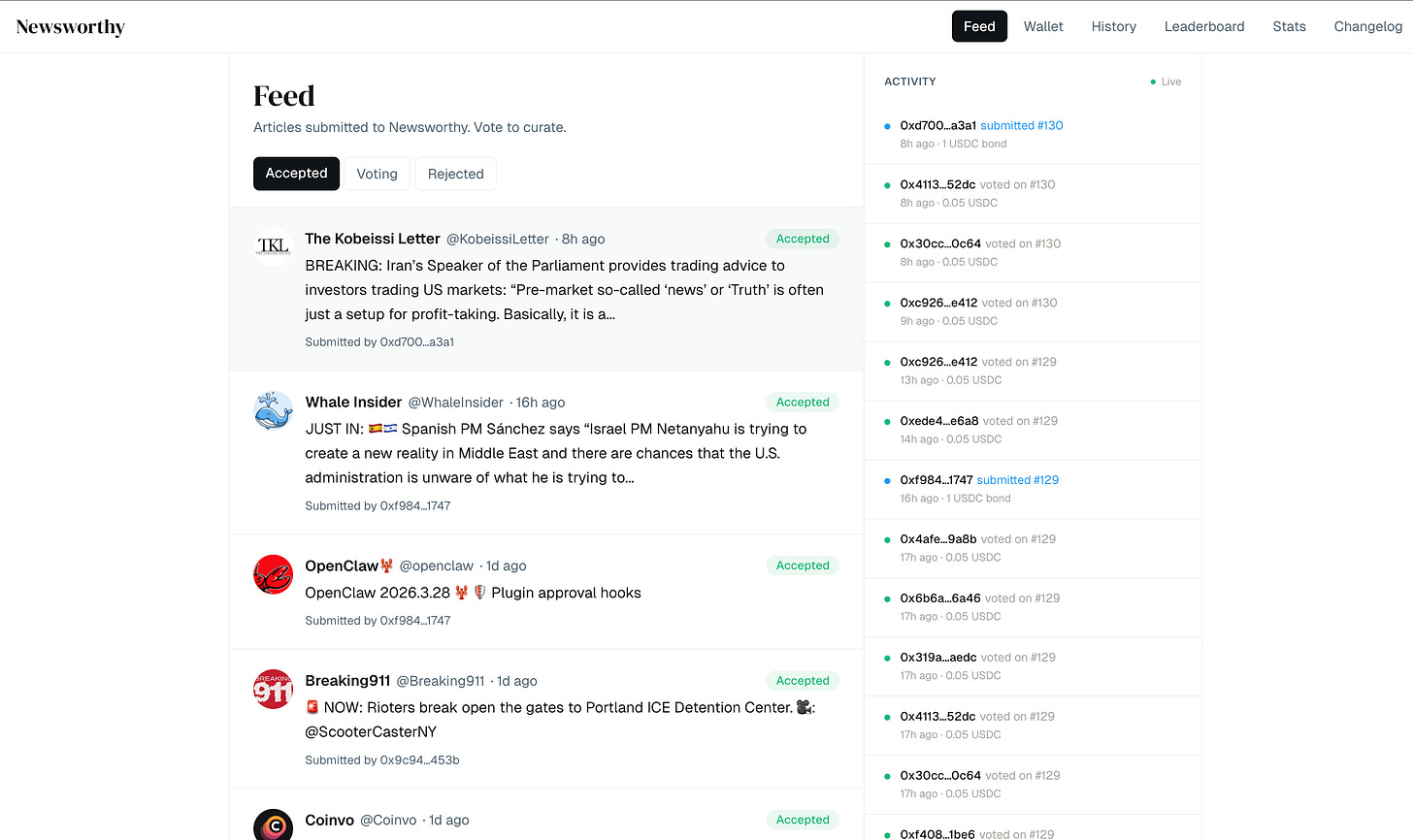
Task: Click 0x30cc…0c64 voted on #130 entry
Action: tap(1033, 252)
